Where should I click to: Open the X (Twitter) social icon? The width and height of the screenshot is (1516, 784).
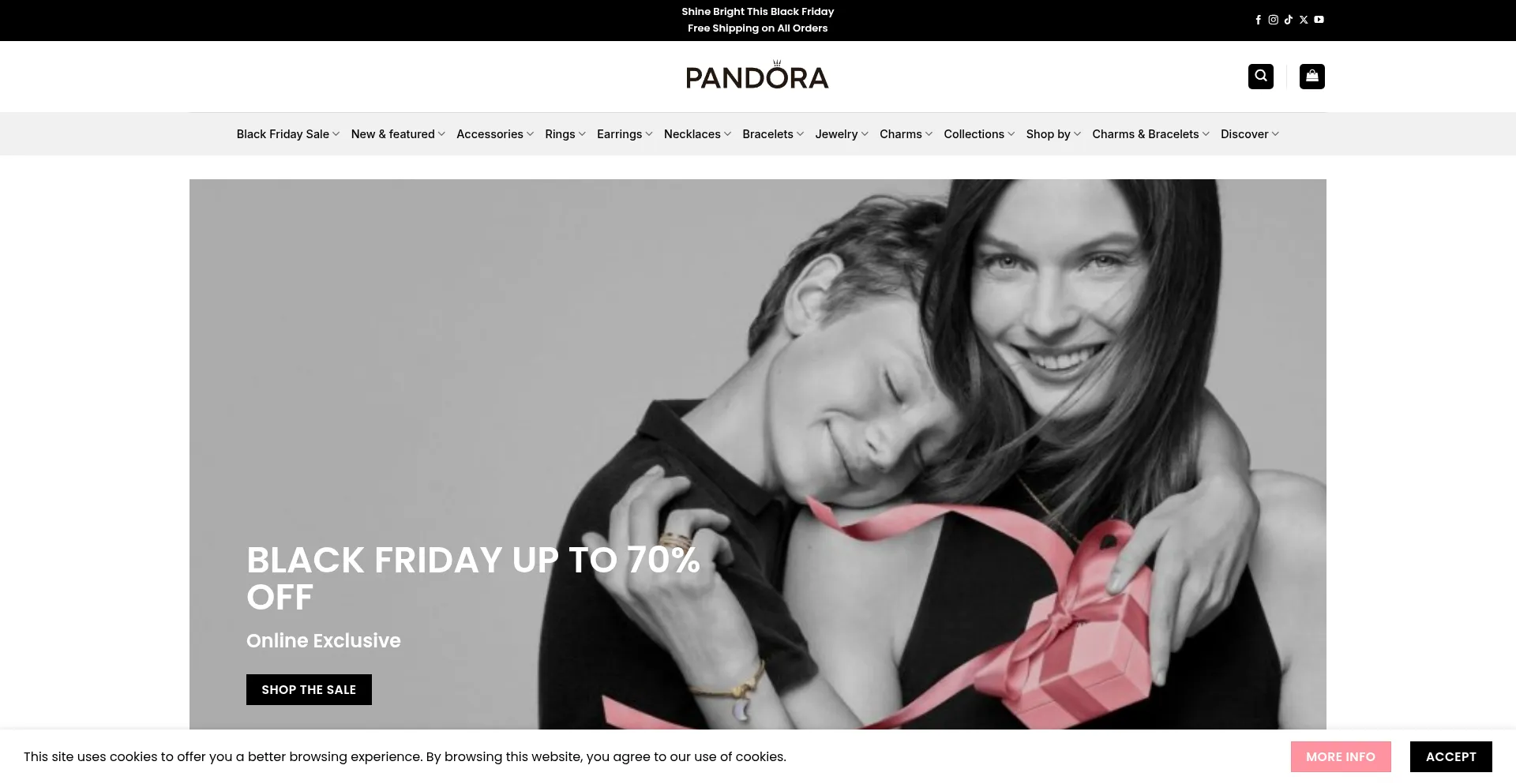pos(1304,20)
